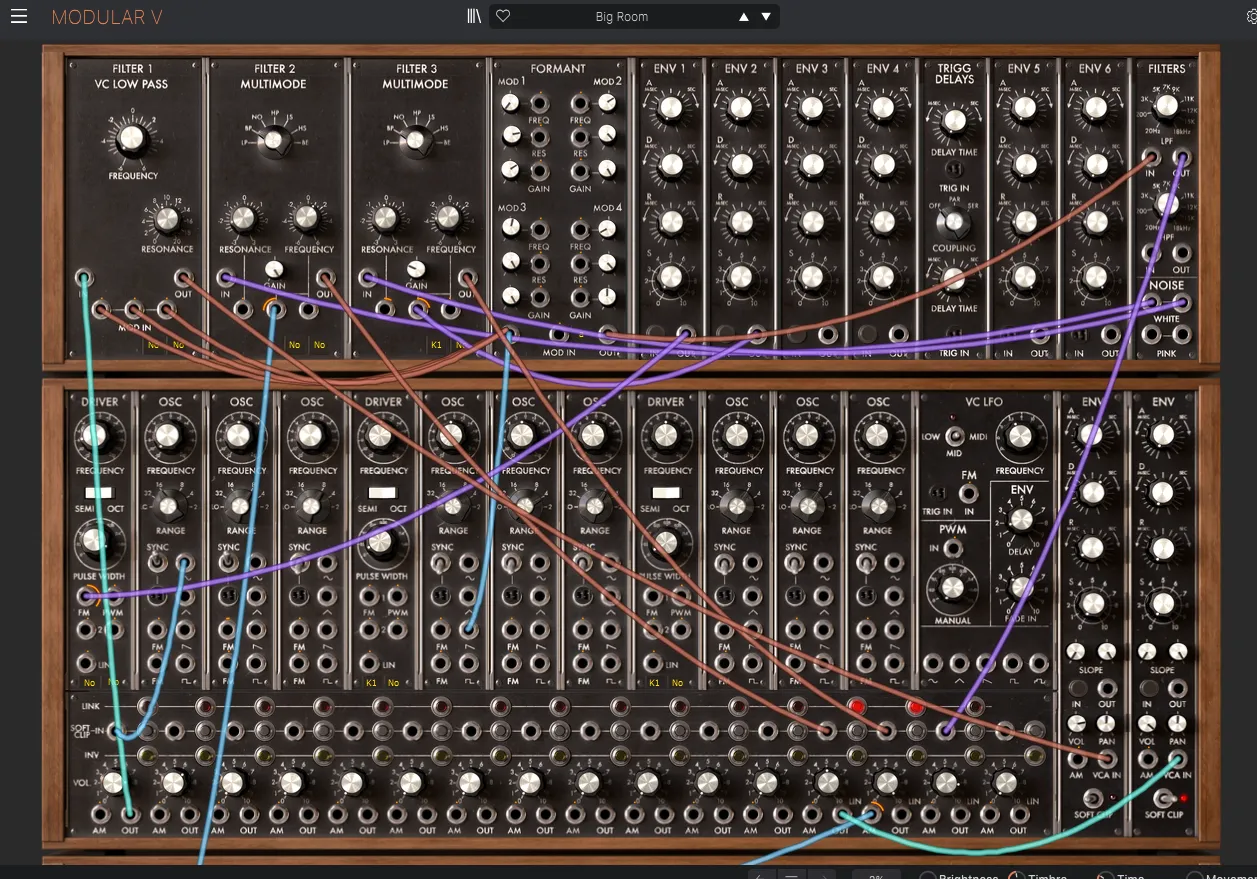
Task: Load previous preset with up arrow
Action: click(x=743, y=16)
